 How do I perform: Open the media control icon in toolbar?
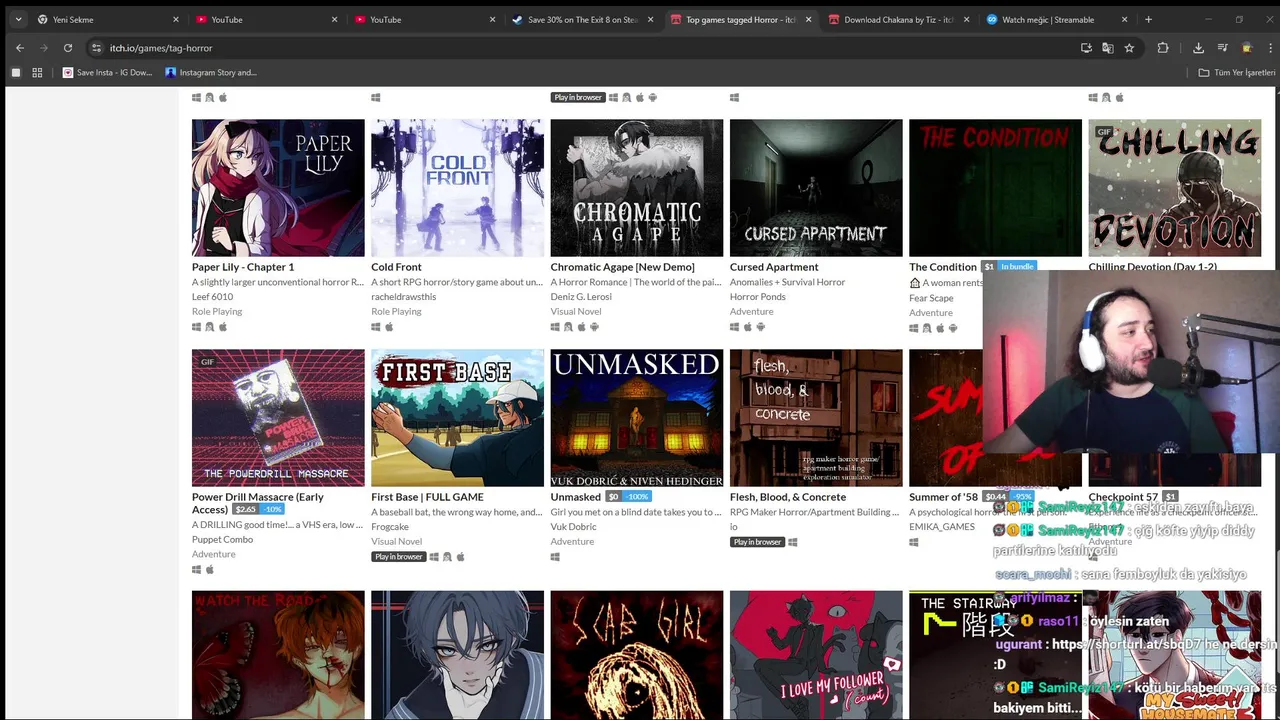(1222, 48)
